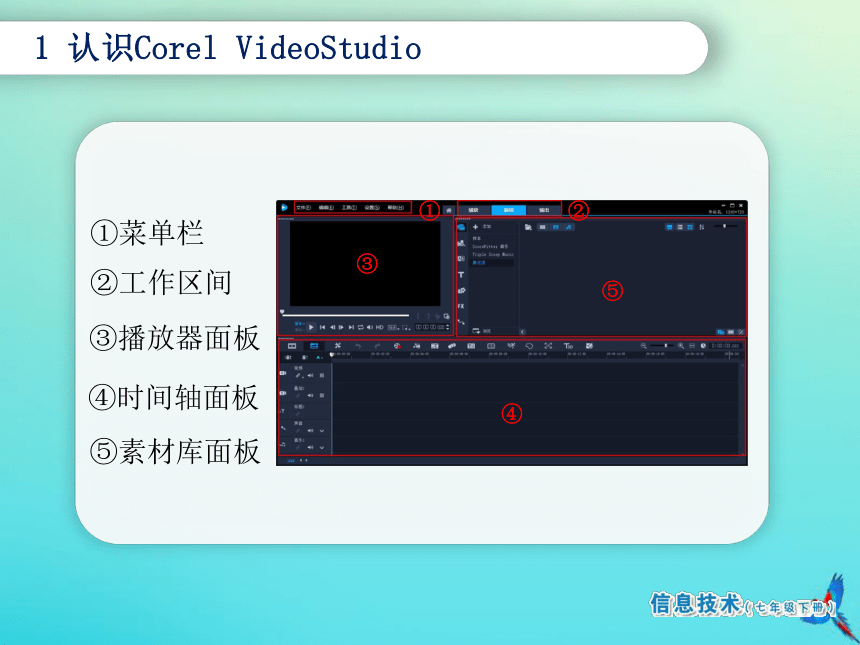Click the timeline ruler near the playhead

340,355
